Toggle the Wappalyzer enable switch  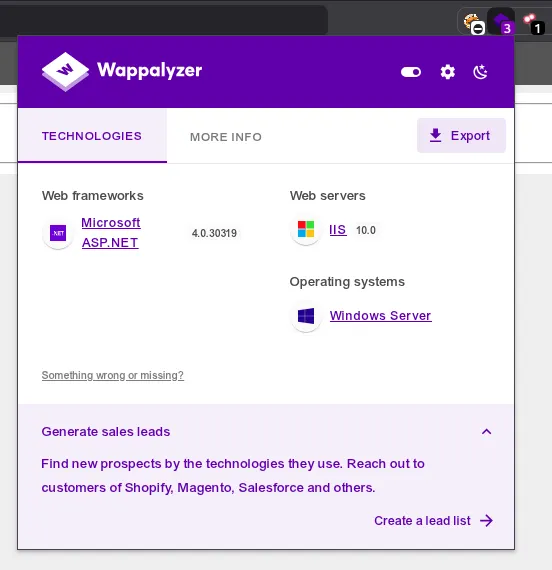click(411, 72)
